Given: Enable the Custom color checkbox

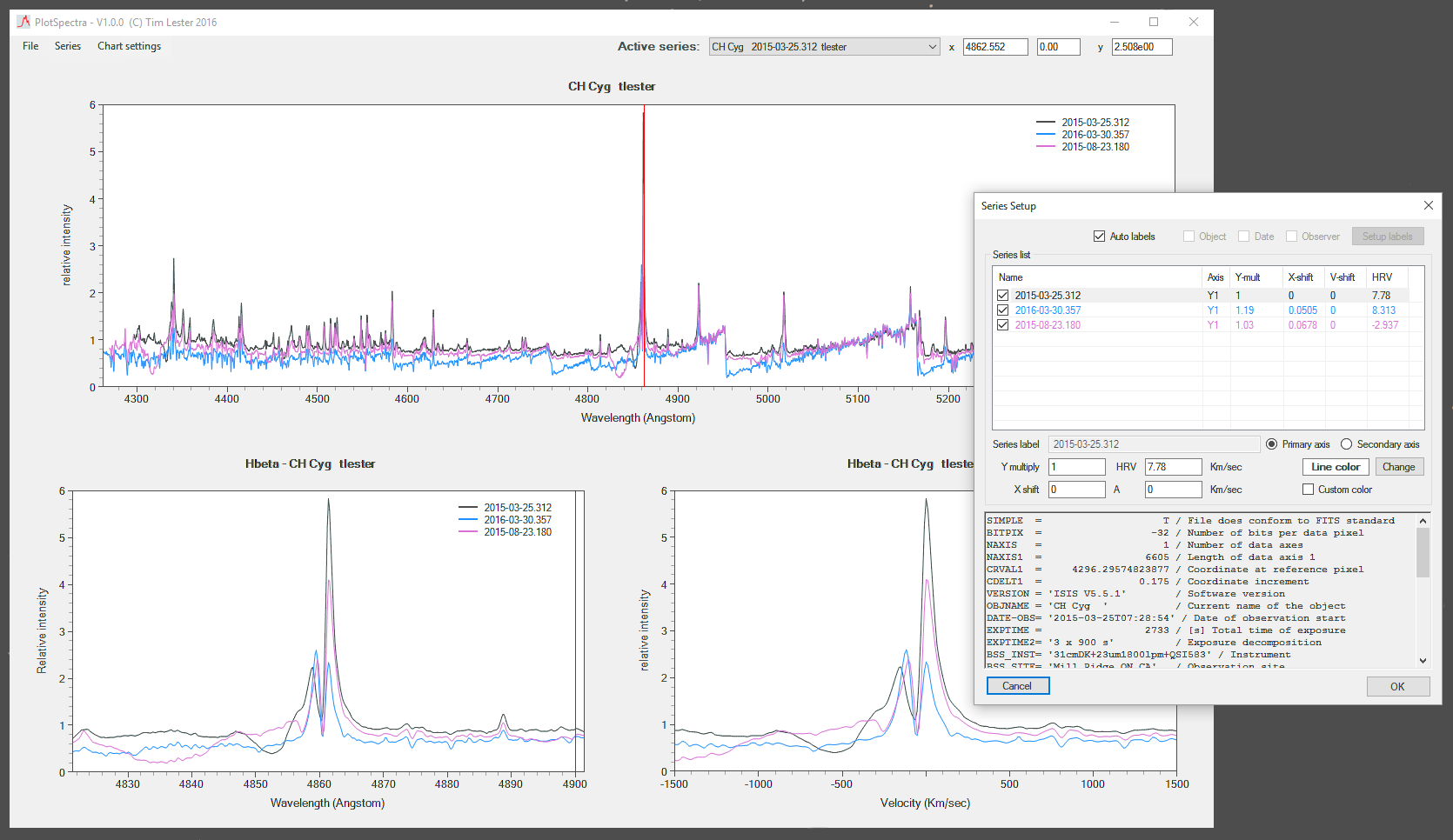Looking at the screenshot, I should pyautogui.click(x=1308, y=490).
